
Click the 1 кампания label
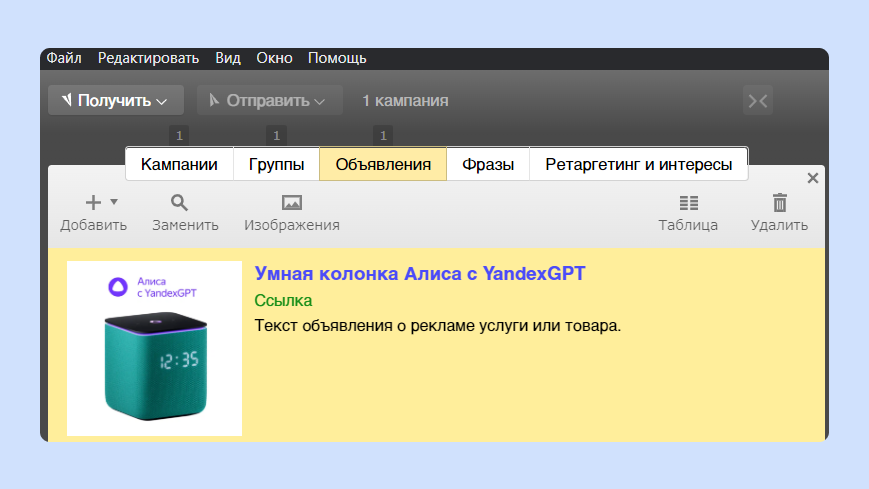coord(405,101)
